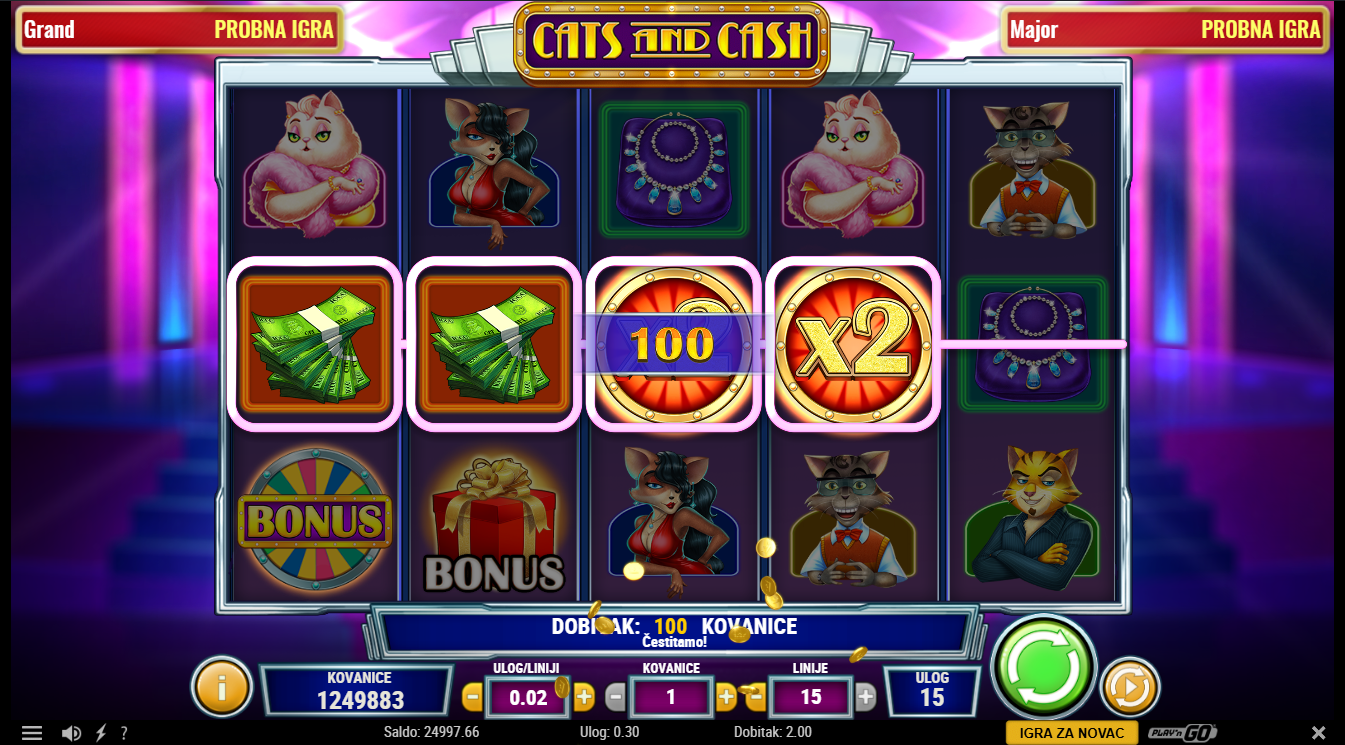Image resolution: width=1345 pixels, height=745 pixels.
Task: Open the hamburger menu in bottom bar
Action: [x=32, y=733]
